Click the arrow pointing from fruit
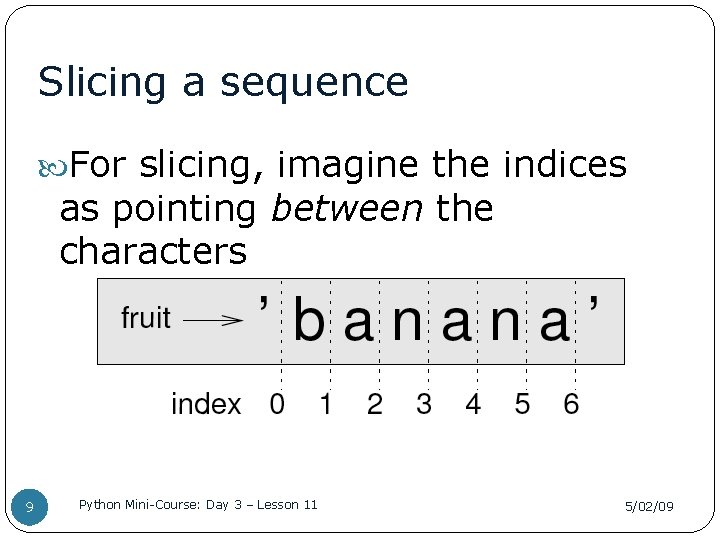 point(215,321)
